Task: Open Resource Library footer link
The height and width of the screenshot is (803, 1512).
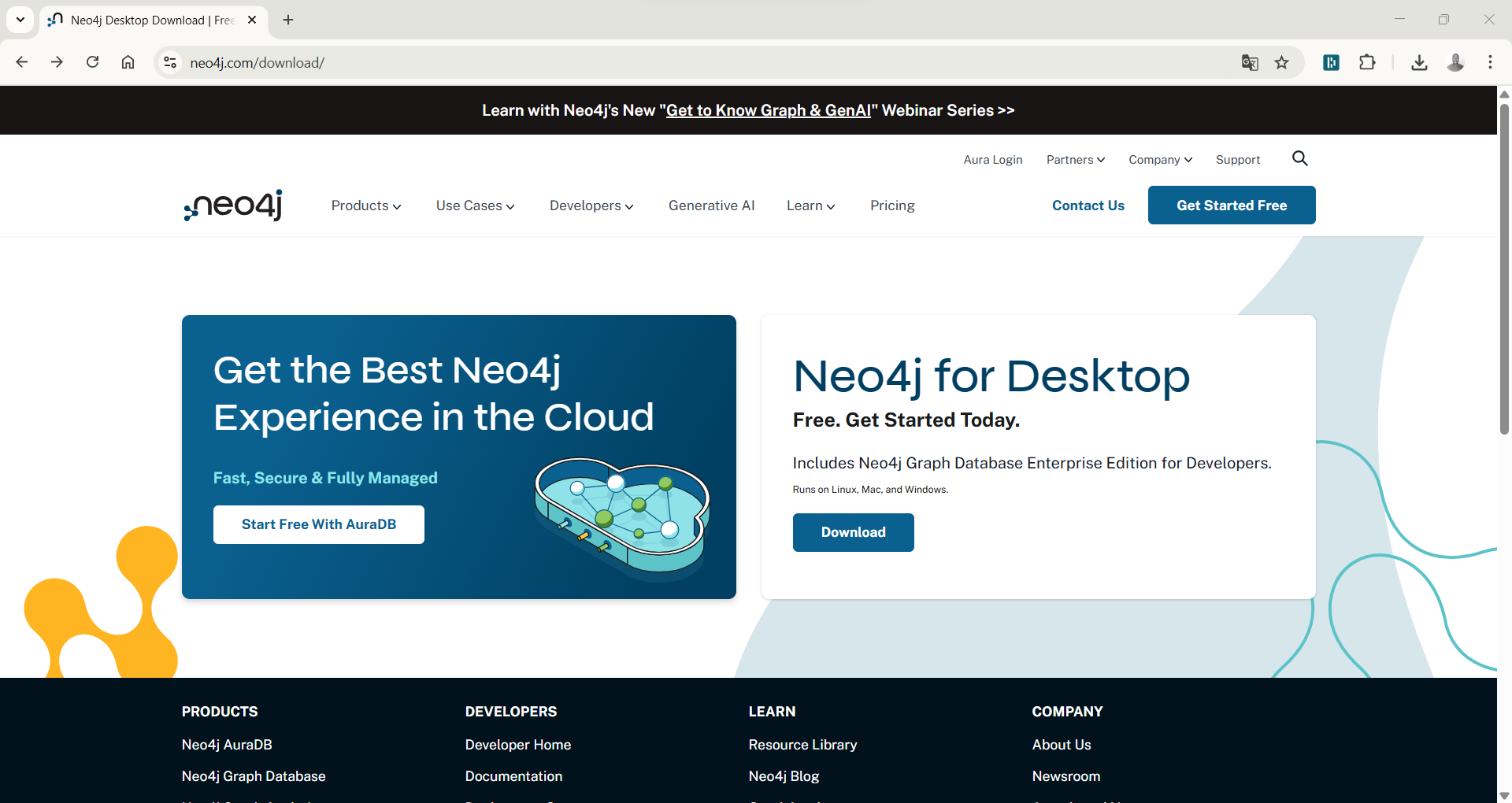Action: click(x=802, y=745)
